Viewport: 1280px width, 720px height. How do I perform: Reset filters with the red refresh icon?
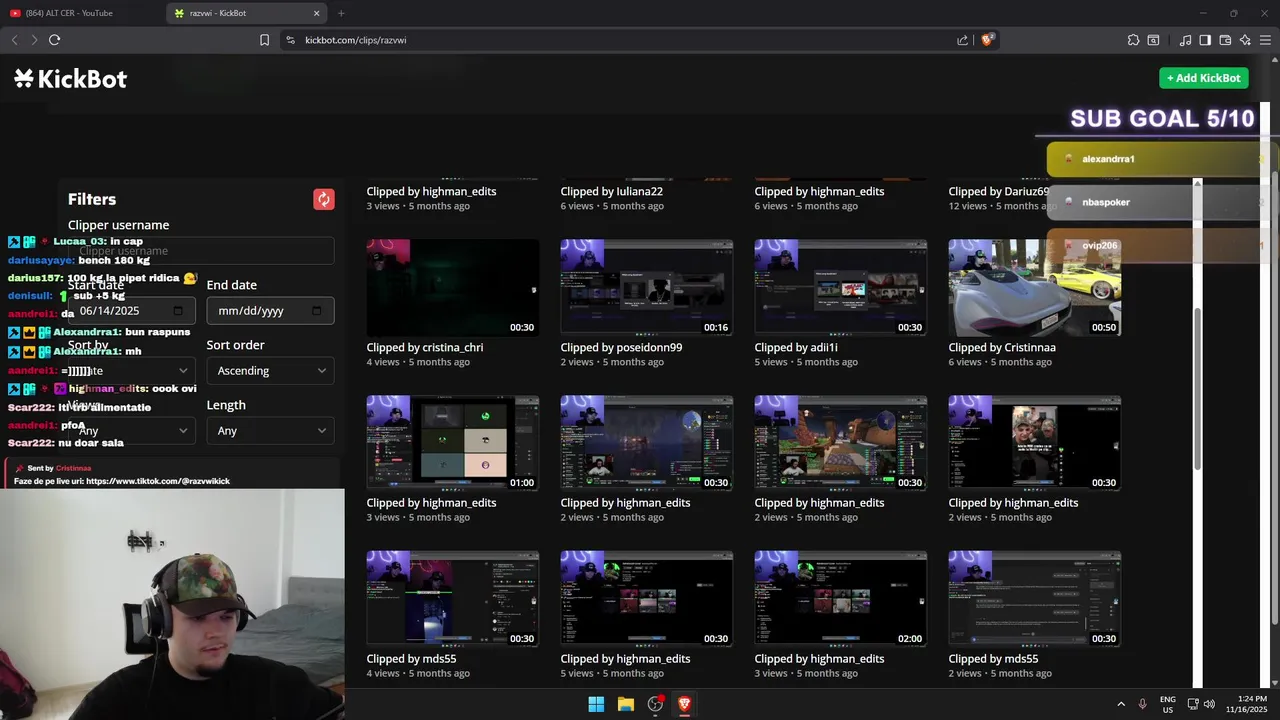(x=324, y=199)
